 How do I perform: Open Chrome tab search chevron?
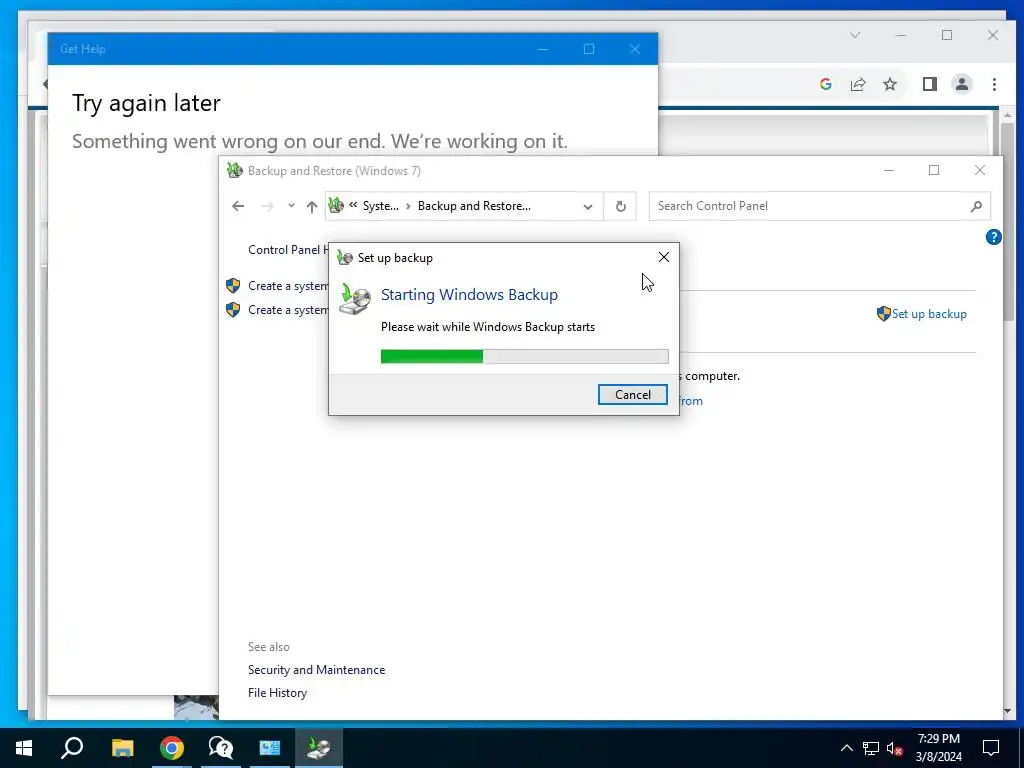click(855, 35)
